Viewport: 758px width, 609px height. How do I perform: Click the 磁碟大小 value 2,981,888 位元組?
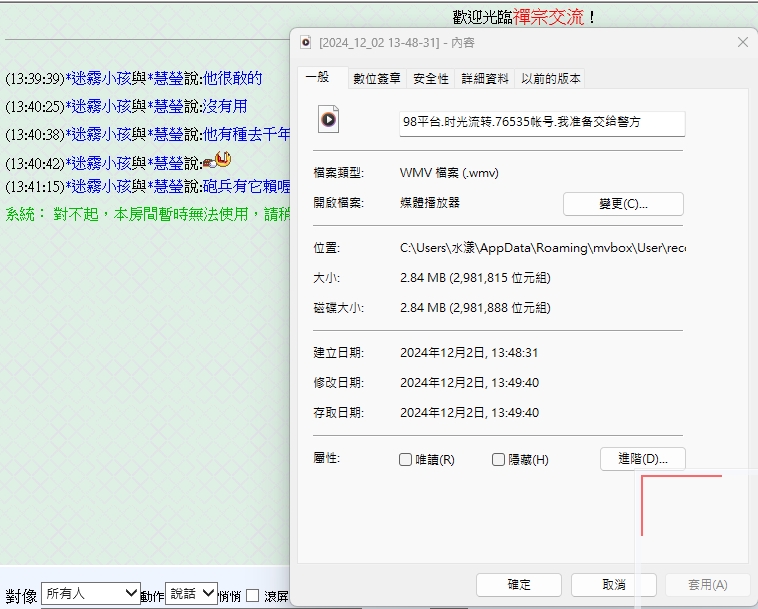(x=475, y=308)
